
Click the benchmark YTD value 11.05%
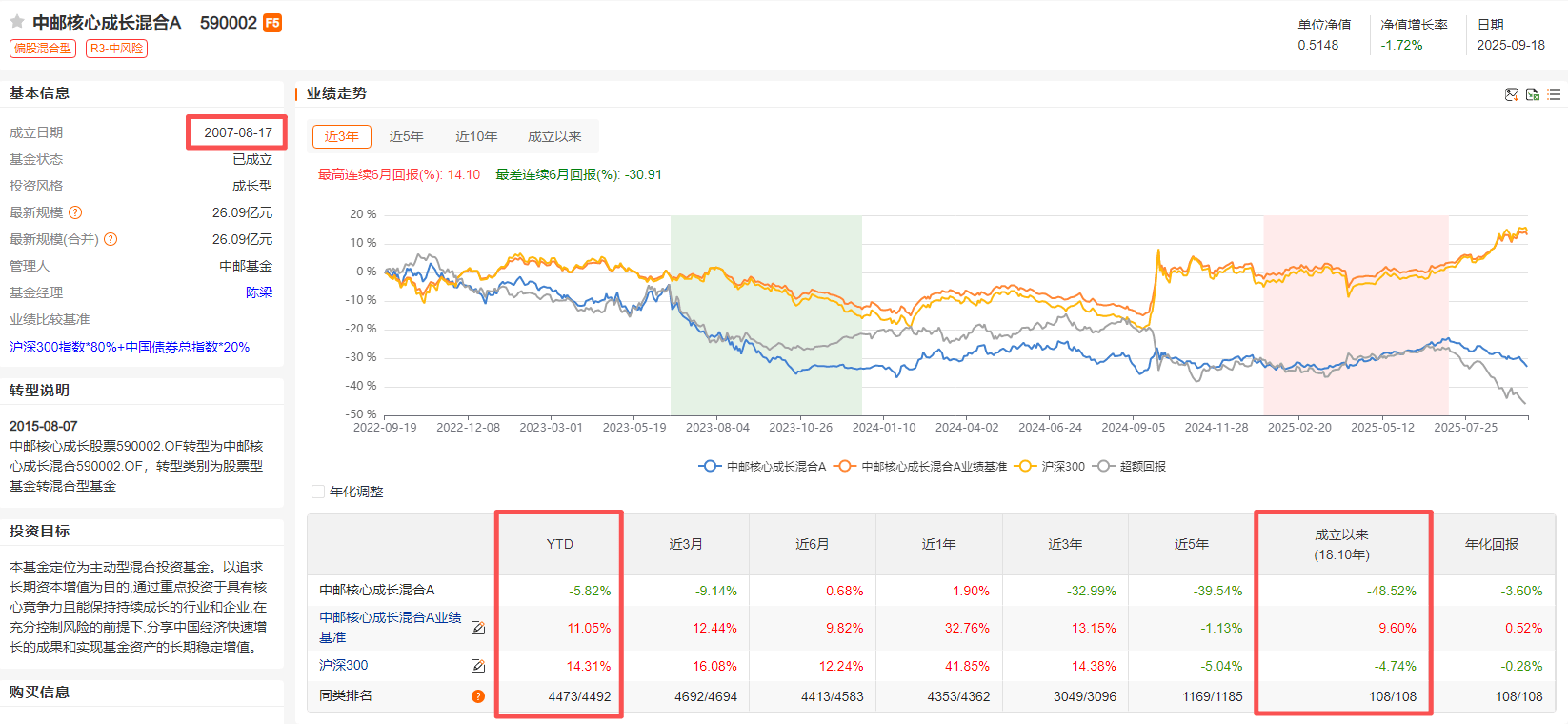coord(589,628)
